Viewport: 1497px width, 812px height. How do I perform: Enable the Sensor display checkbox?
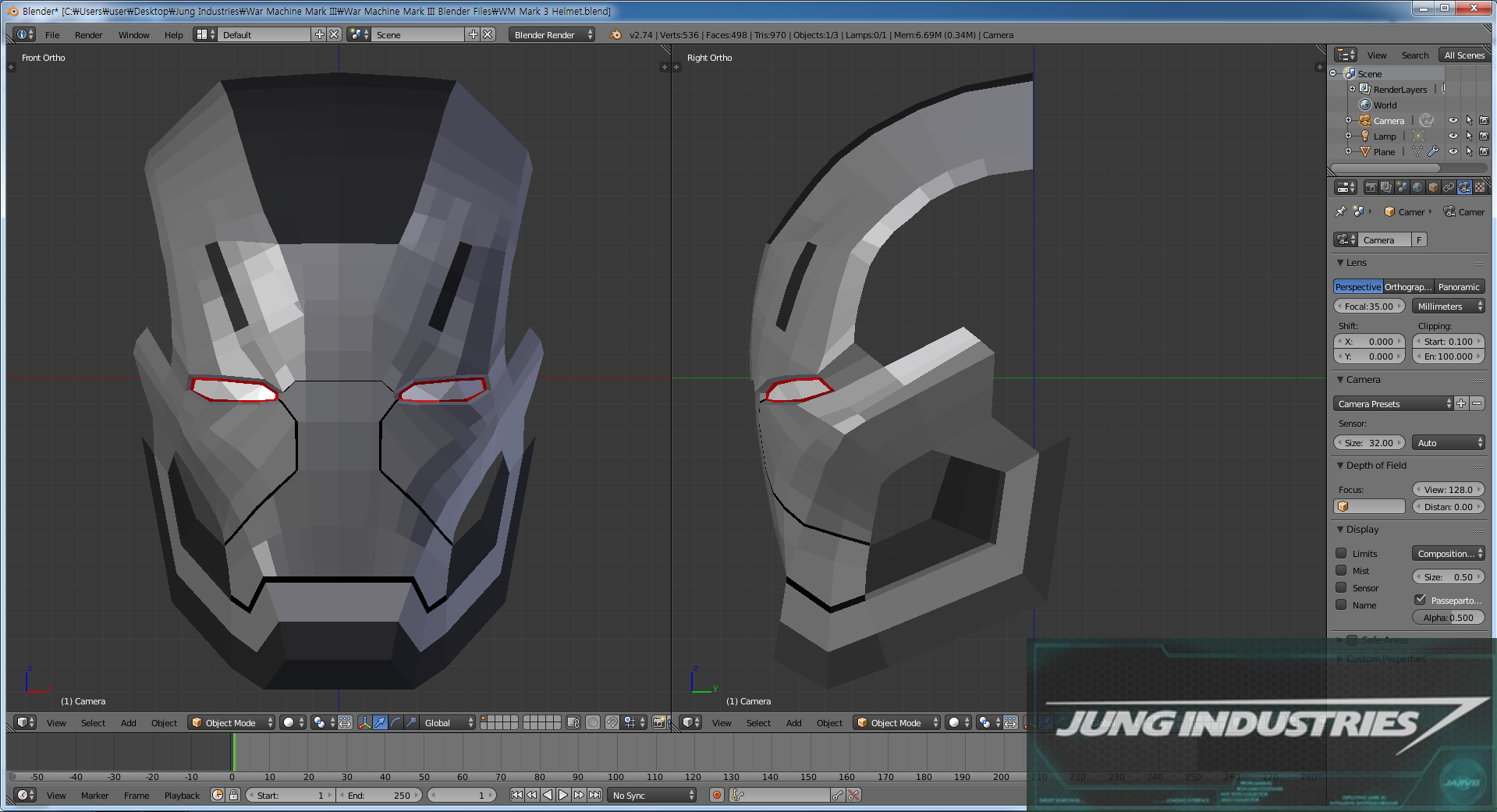1341,587
